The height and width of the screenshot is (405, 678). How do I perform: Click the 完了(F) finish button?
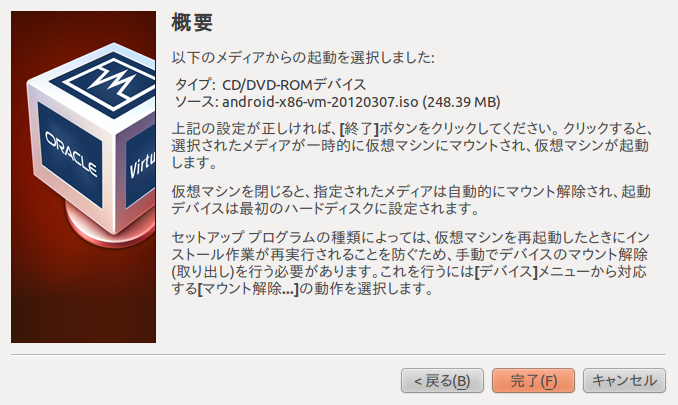click(533, 381)
